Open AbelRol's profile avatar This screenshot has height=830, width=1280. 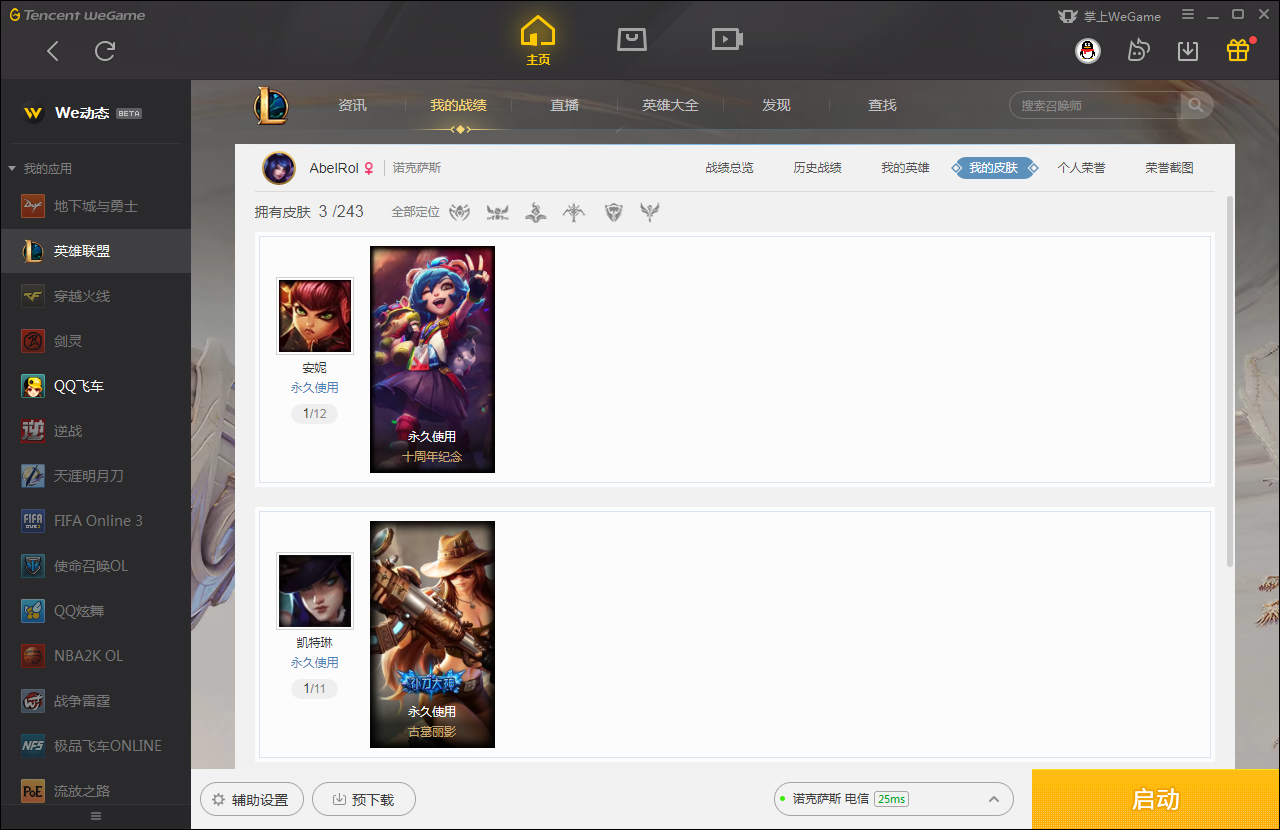pos(279,168)
